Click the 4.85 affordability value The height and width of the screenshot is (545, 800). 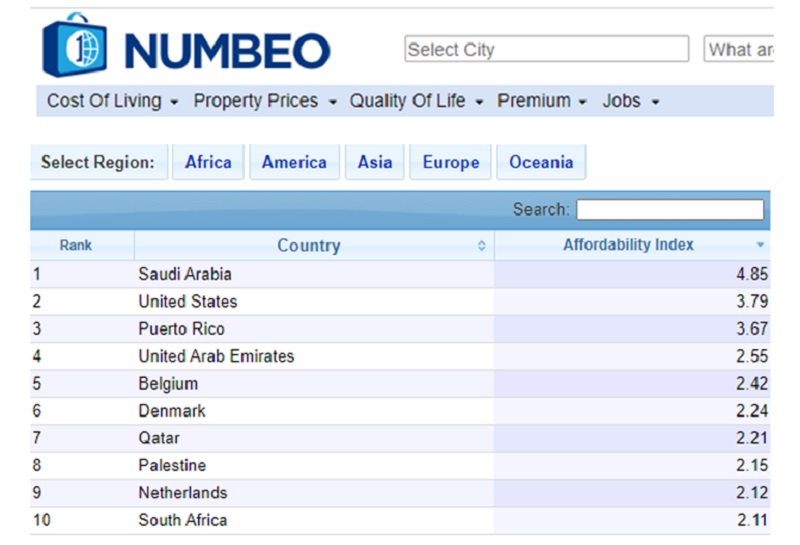point(752,274)
